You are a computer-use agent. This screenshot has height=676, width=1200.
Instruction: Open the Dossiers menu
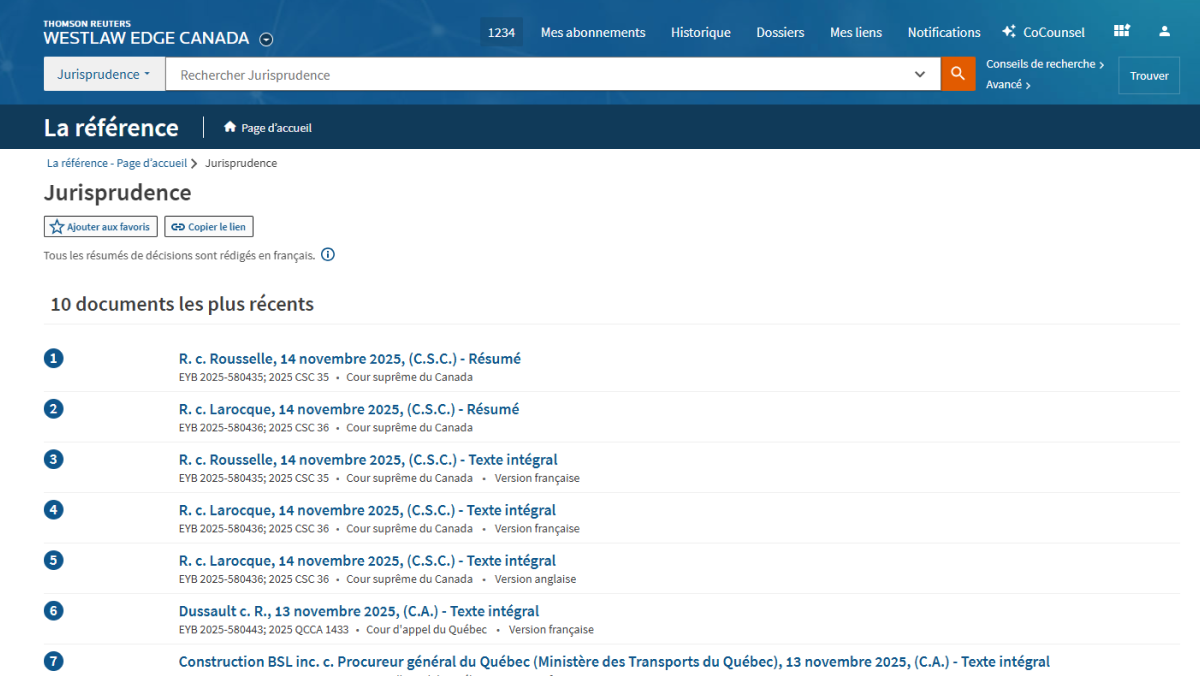(780, 32)
